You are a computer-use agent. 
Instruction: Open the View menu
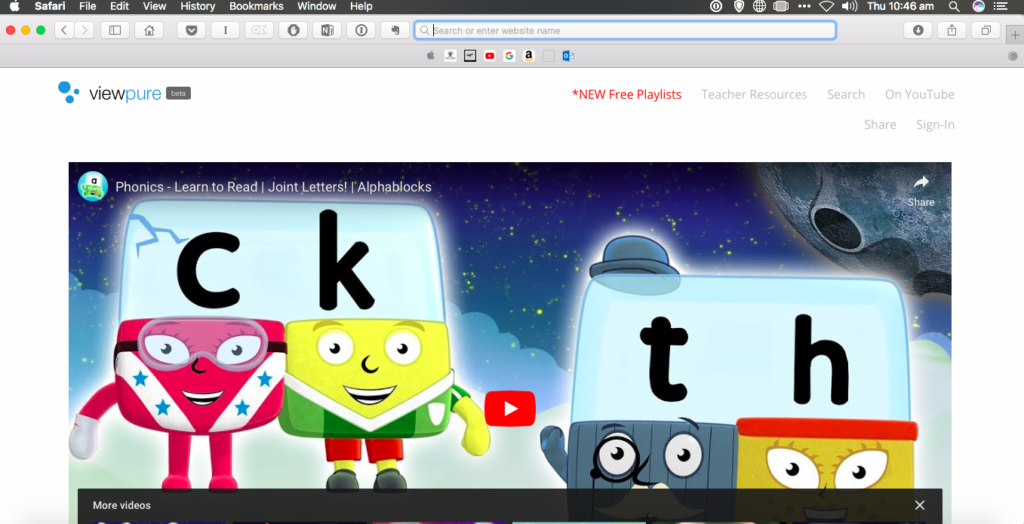154,7
